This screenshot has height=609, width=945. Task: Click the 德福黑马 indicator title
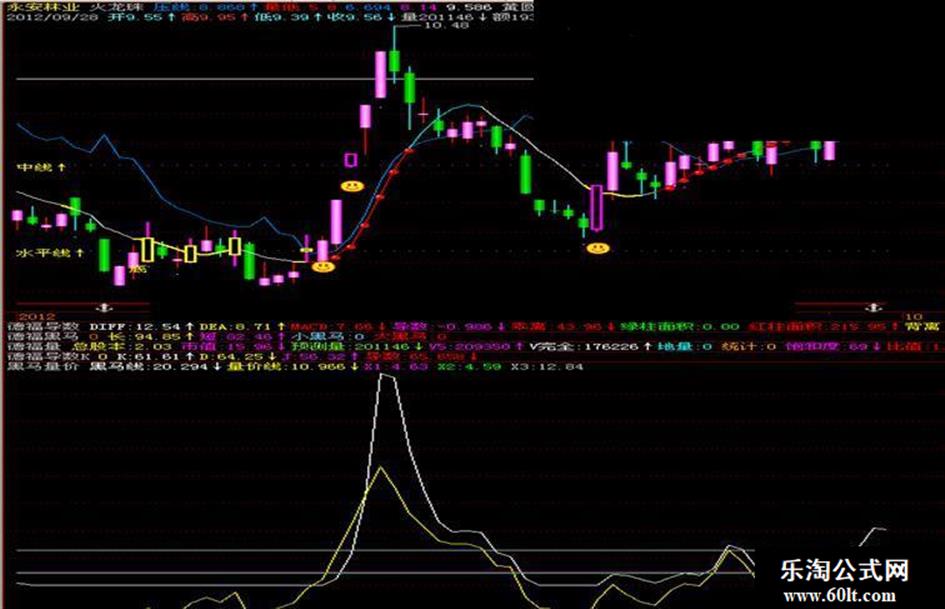coord(42,336)
